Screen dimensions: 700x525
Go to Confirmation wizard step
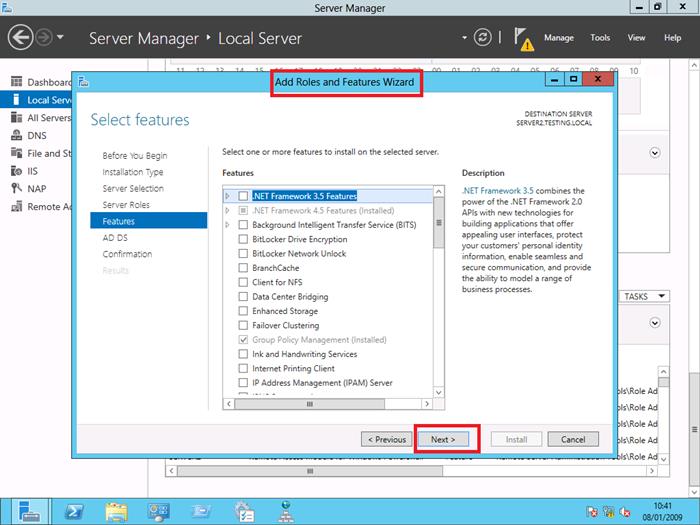click(127, 254)
